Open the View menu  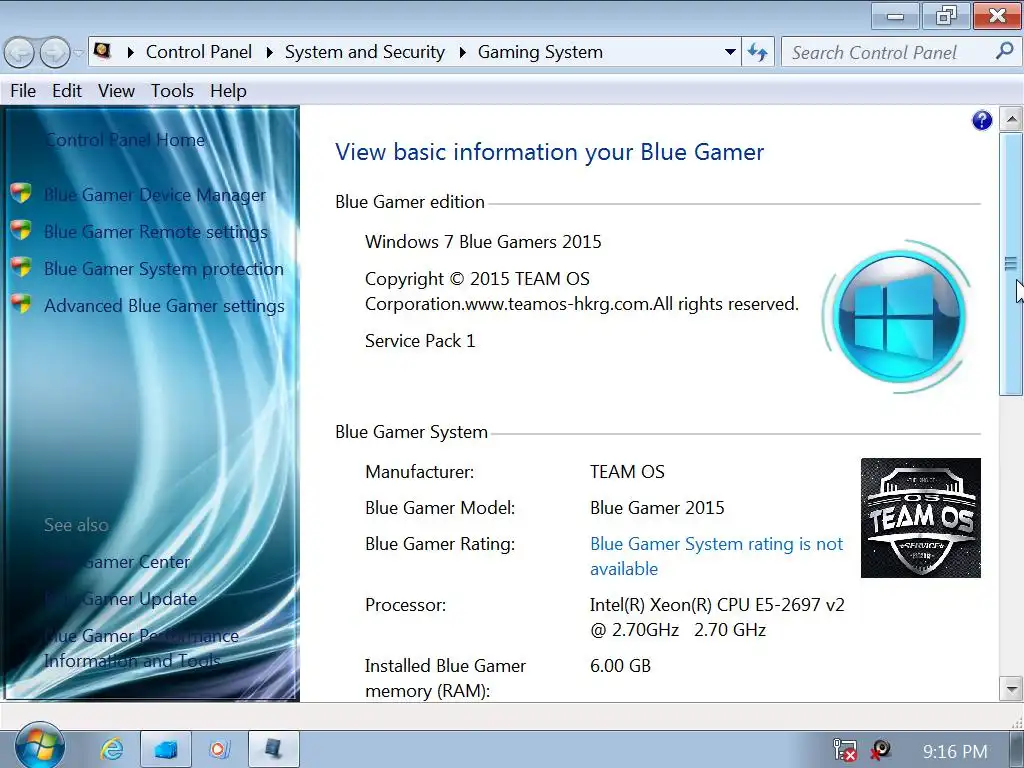(x=116, y=91)
